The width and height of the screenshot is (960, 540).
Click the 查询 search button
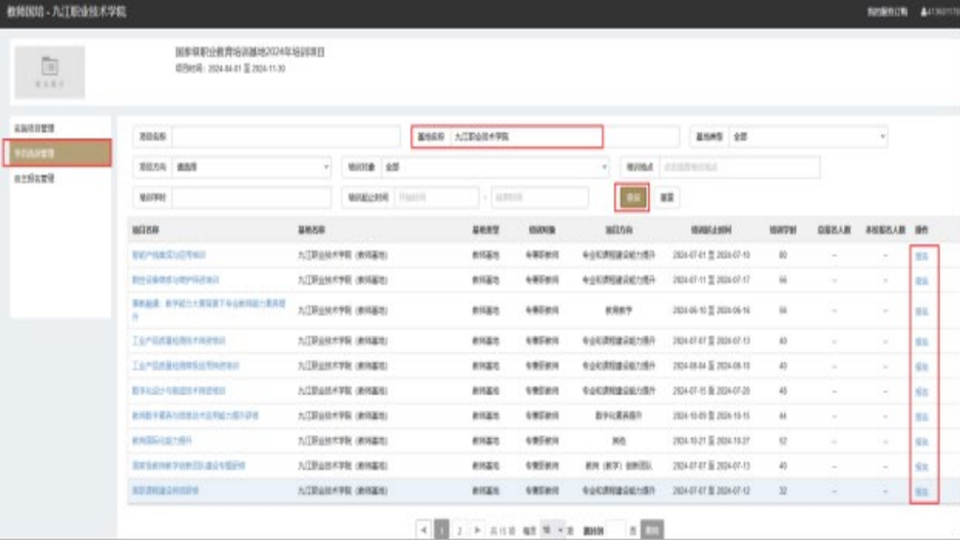pos(632,198)
